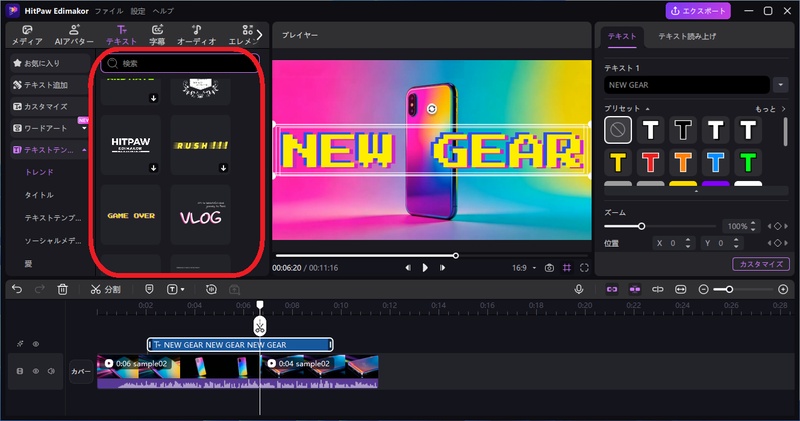
Task: Open the ファイル menu
Action: (109, 11)
